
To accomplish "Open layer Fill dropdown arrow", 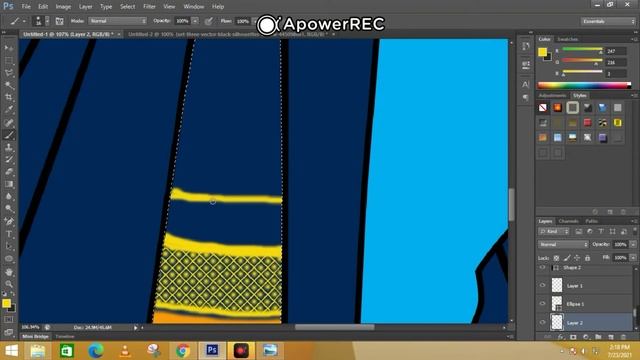I will 633,258.
